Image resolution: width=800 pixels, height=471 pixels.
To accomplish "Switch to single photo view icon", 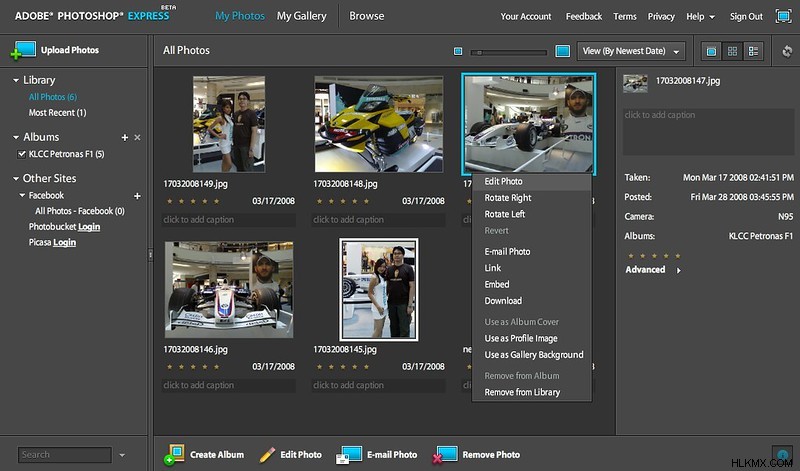I will [x=711, y=51].
